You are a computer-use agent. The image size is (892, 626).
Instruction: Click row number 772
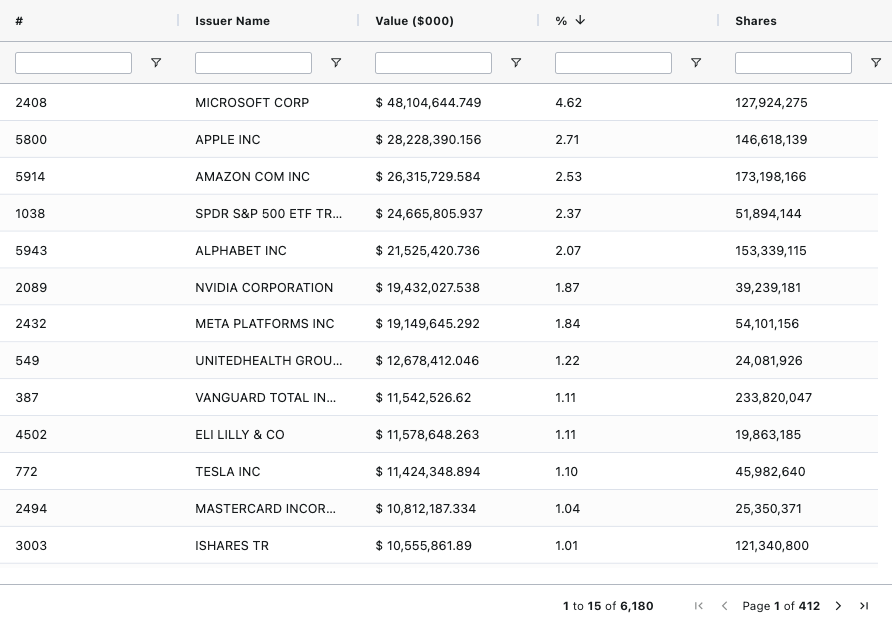tap(26, 471)
